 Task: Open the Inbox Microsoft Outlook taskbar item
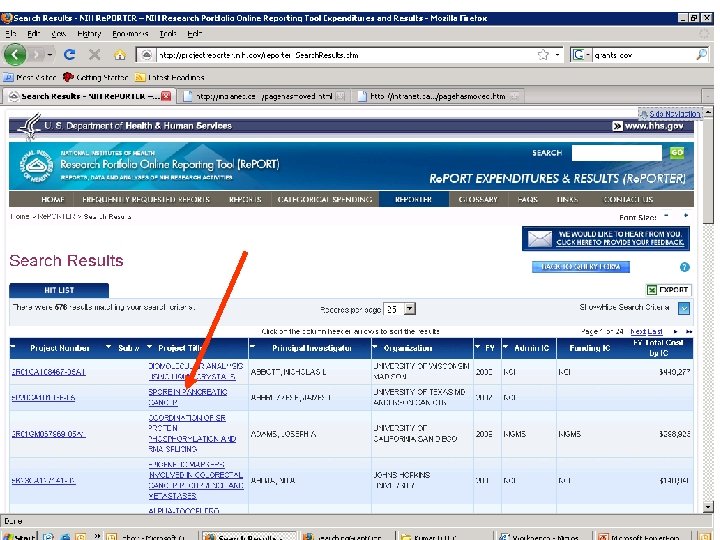[x=147, y=536]
